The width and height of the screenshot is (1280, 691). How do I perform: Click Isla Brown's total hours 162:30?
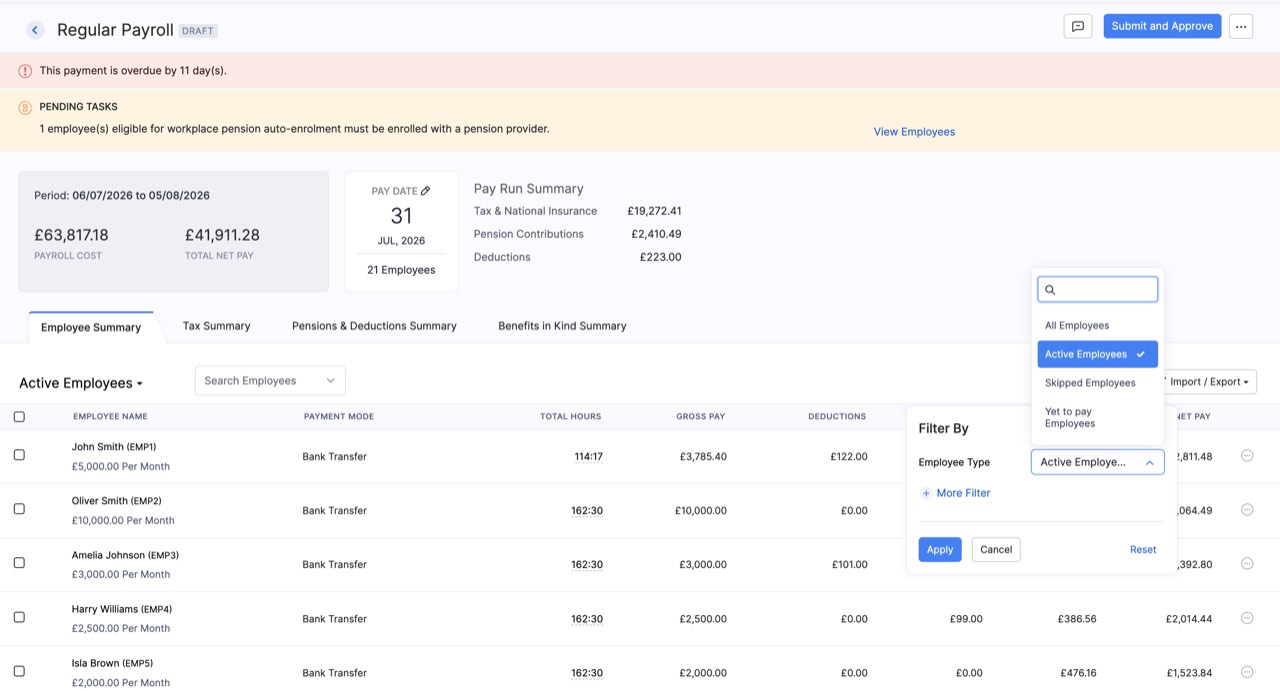586,673
